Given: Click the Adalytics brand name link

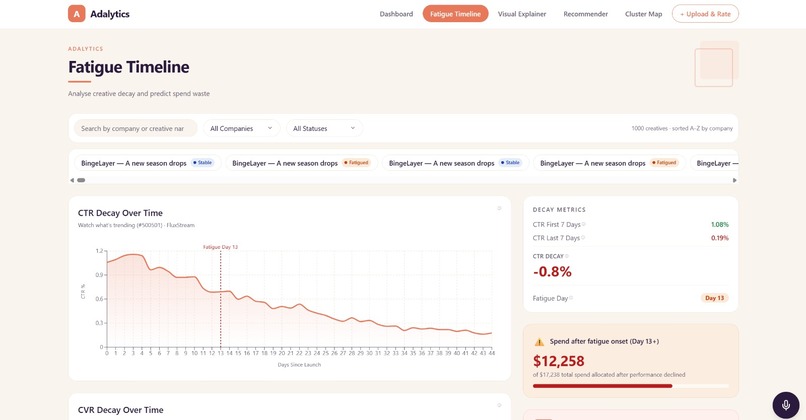Looking at the screenshot, I should pyautogui.click(x=110, y=14).
